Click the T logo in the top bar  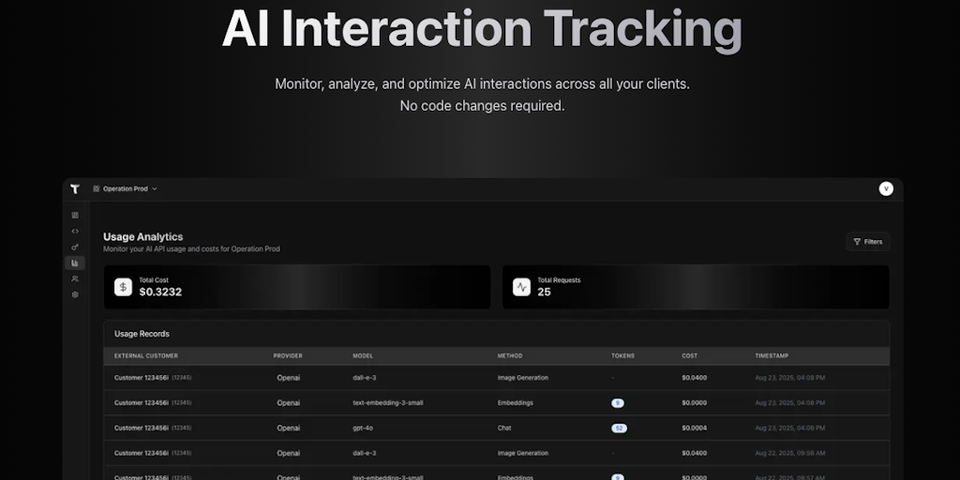[x=75, y=189]
